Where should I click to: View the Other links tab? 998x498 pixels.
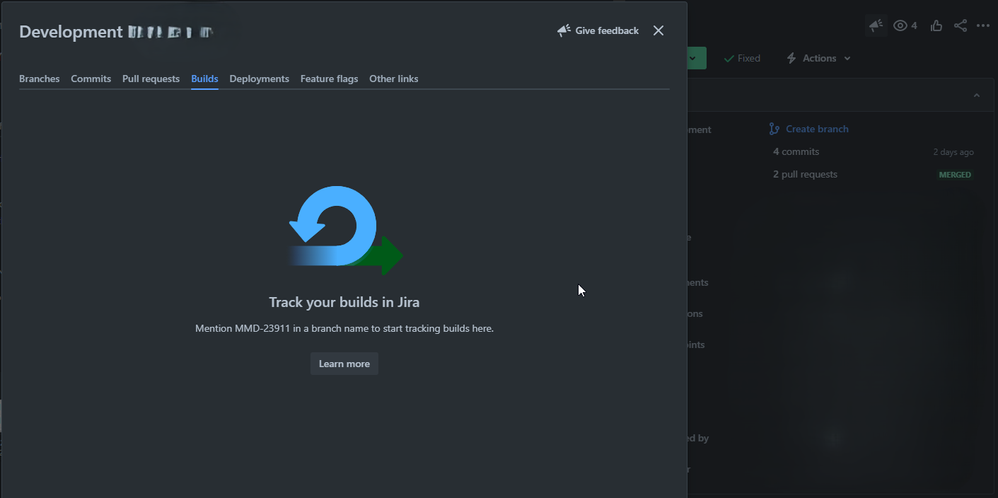tap(393, 79)
